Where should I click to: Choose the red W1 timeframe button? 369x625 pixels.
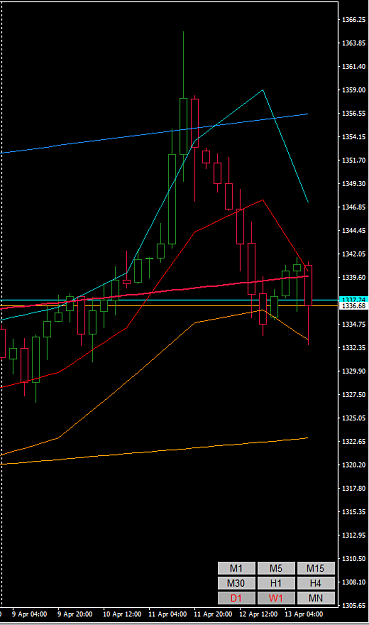[276, 598]
